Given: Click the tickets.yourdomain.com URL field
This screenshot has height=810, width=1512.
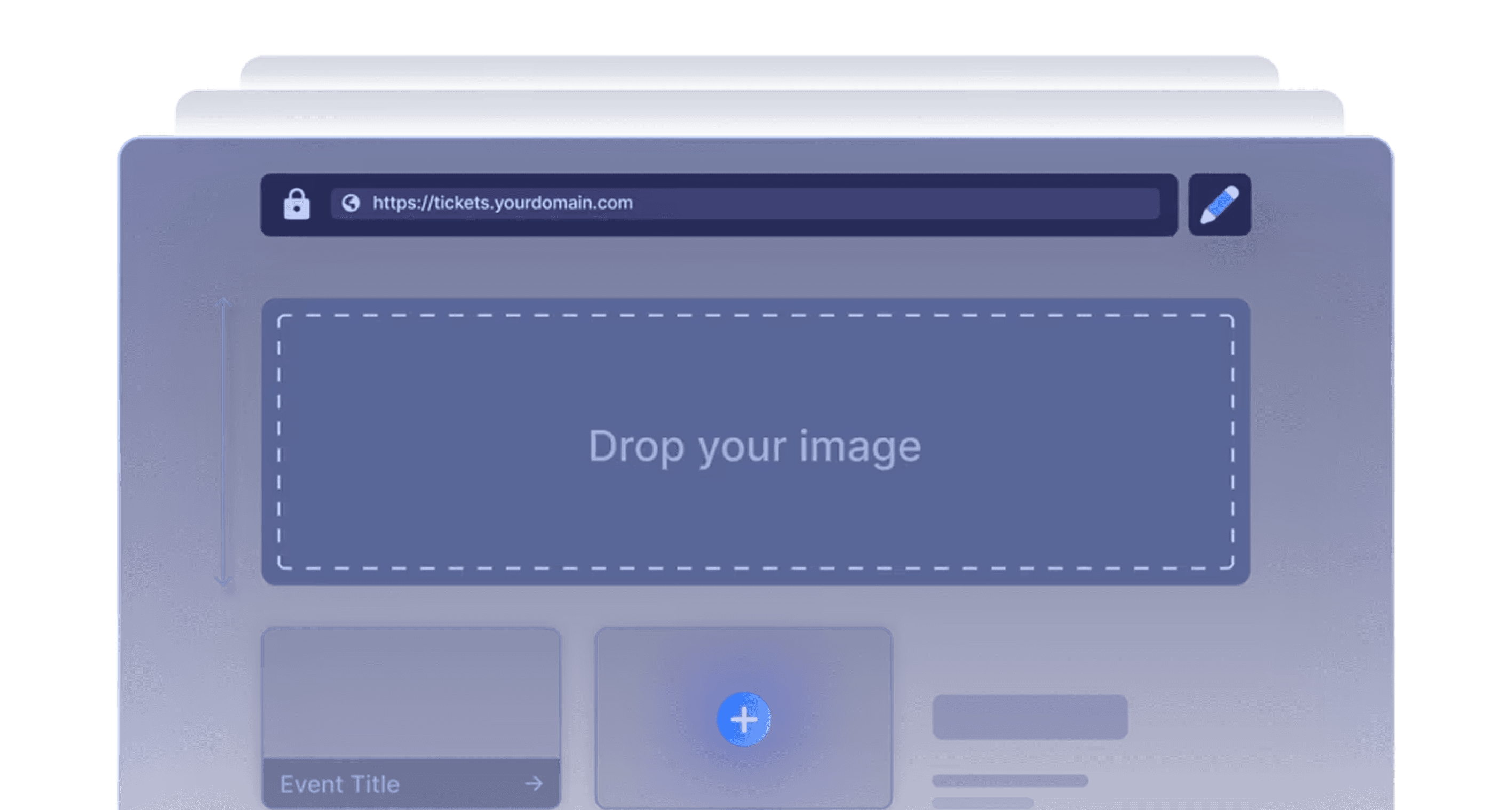Looking at the screenshot, I should pos(745,203).
